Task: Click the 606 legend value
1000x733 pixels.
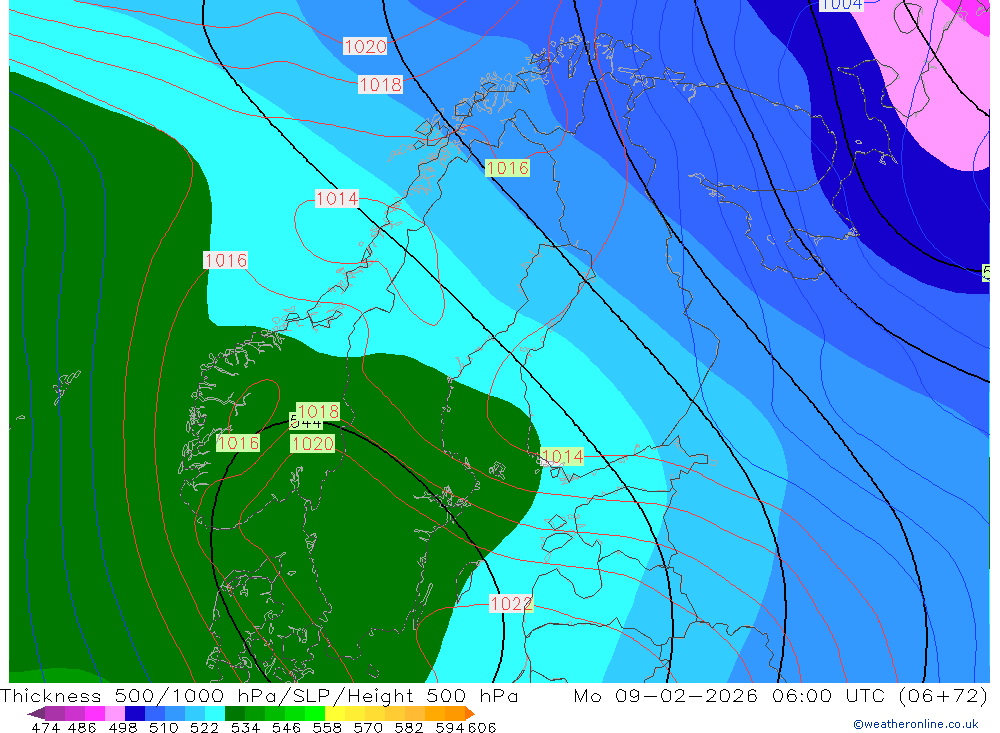Action: click(x=482, y=727)
